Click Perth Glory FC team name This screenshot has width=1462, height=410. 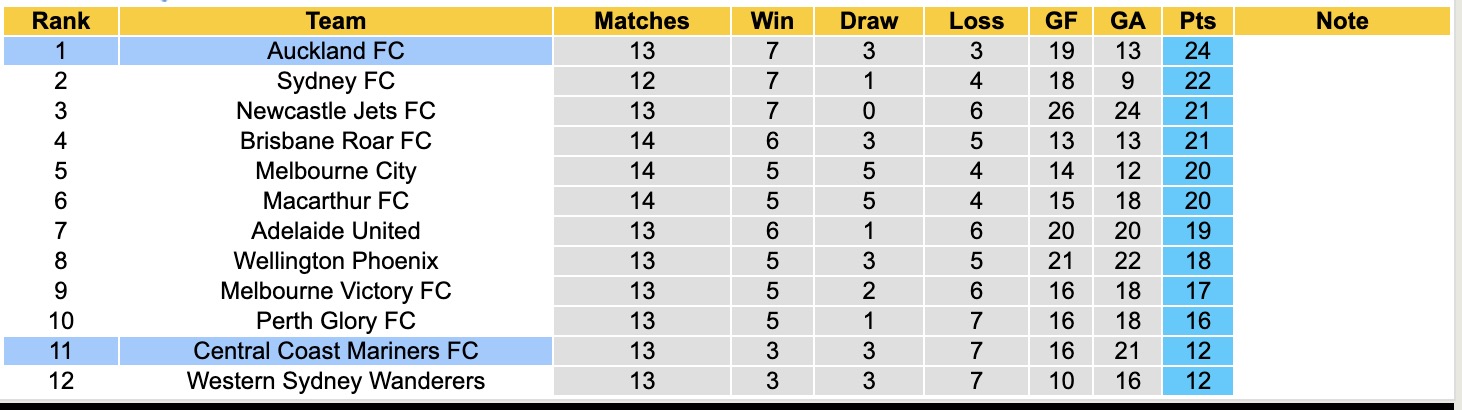tap(335, 321)
